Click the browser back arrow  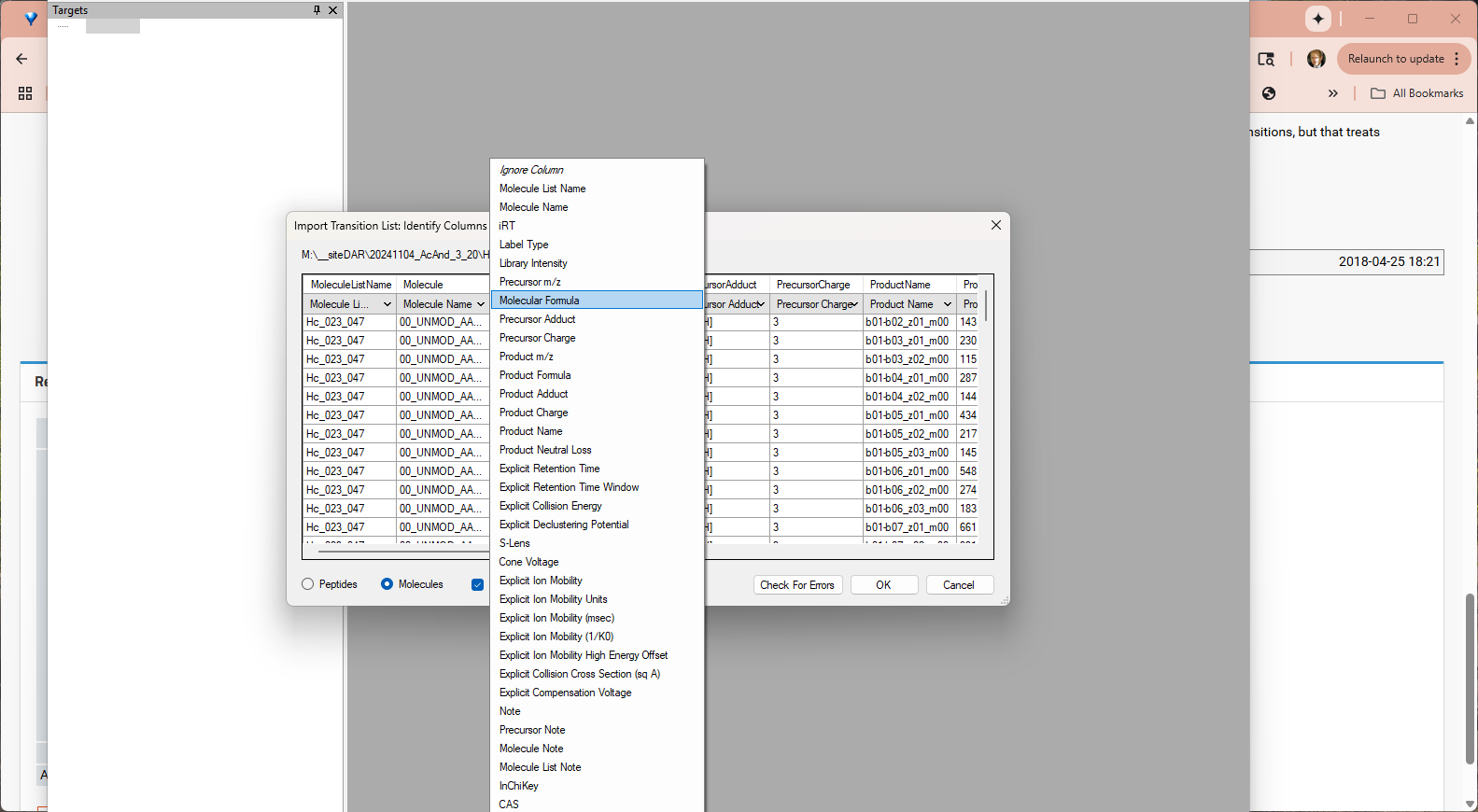coord(21,59)
